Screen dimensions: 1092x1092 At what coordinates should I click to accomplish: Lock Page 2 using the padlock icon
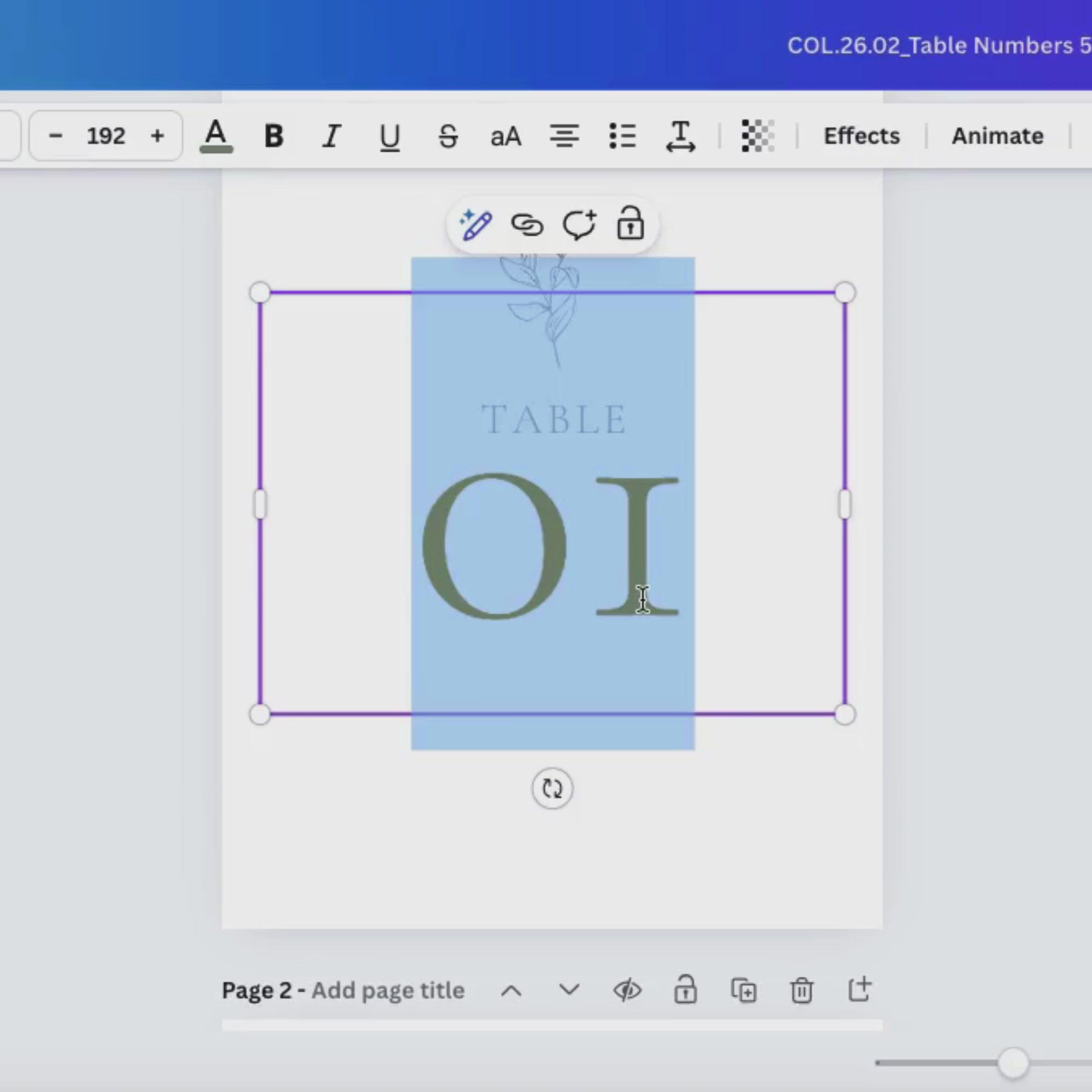[685, 989]
